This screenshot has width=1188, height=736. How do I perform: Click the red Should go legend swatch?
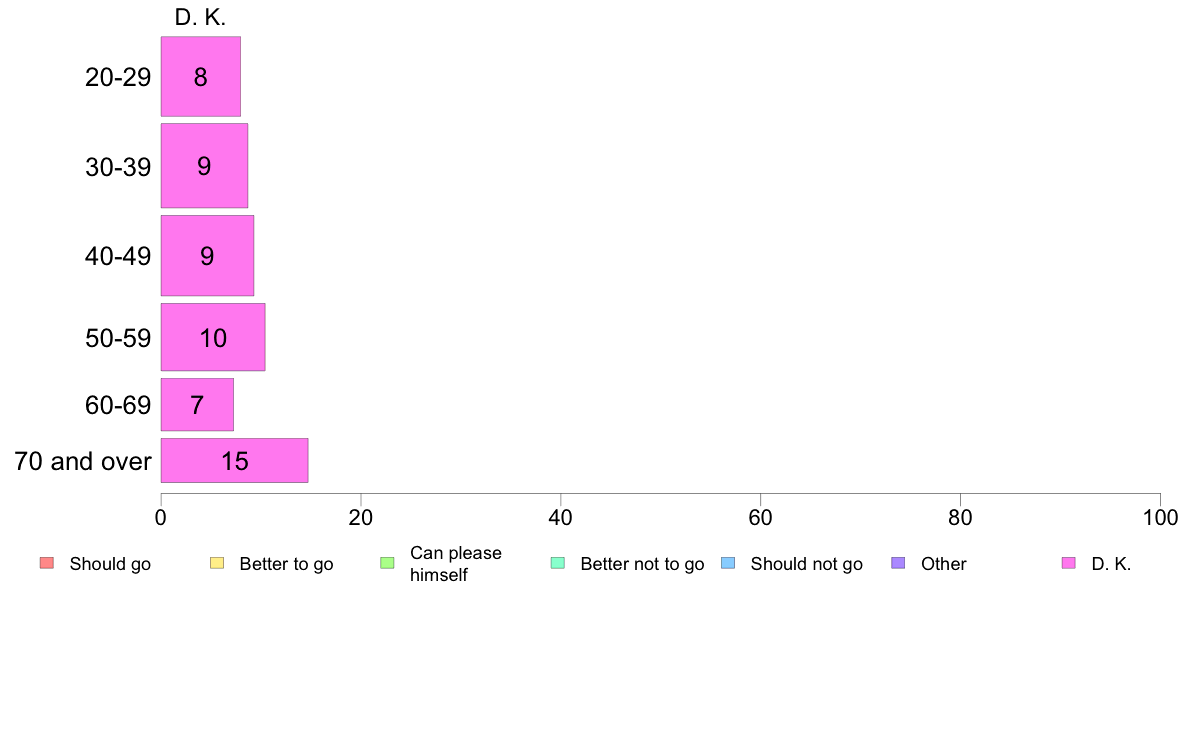coord(46,563)
